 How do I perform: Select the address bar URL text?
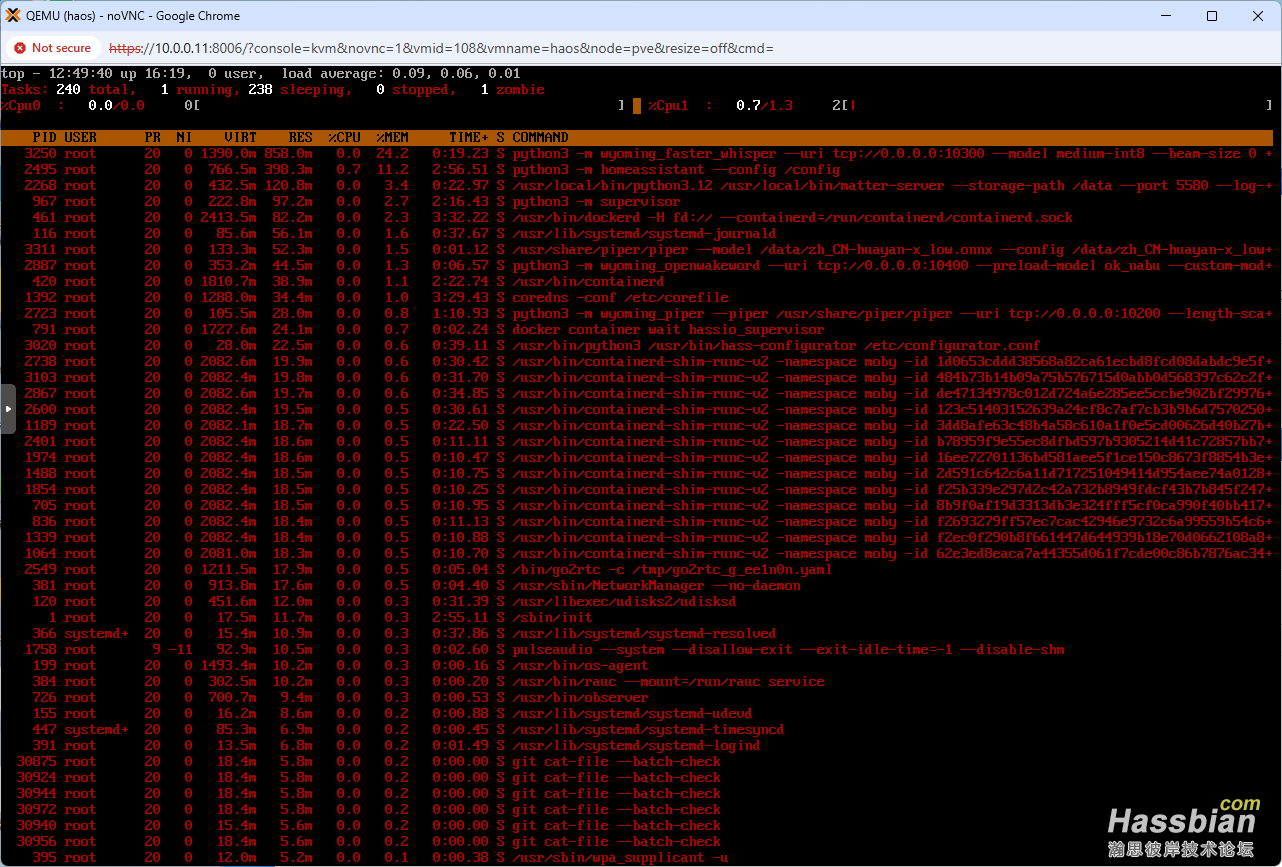(441, 48)
